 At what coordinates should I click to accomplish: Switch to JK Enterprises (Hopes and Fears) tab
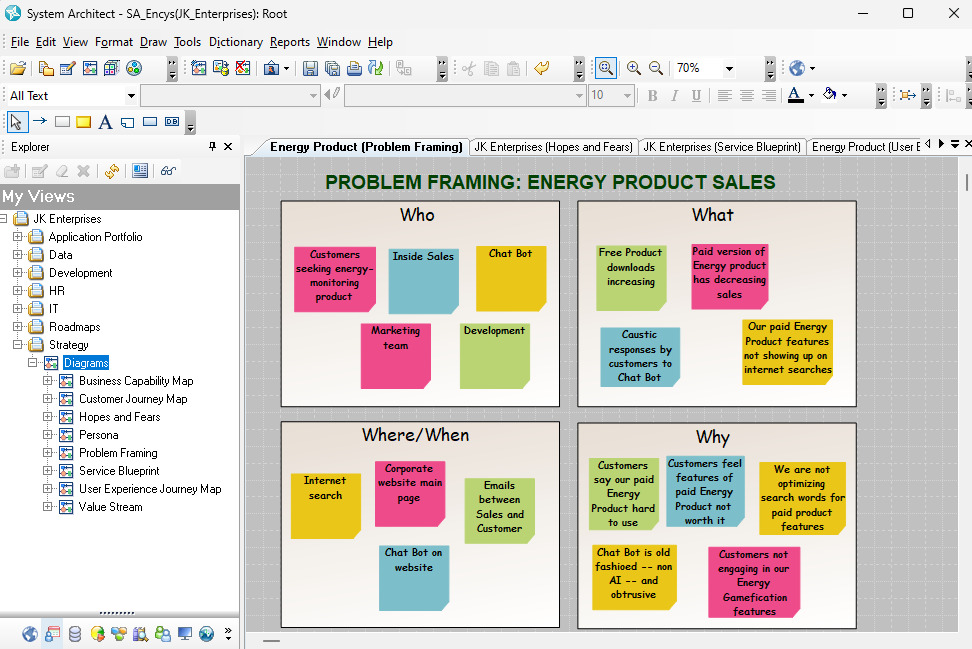(x=553, y=147)
